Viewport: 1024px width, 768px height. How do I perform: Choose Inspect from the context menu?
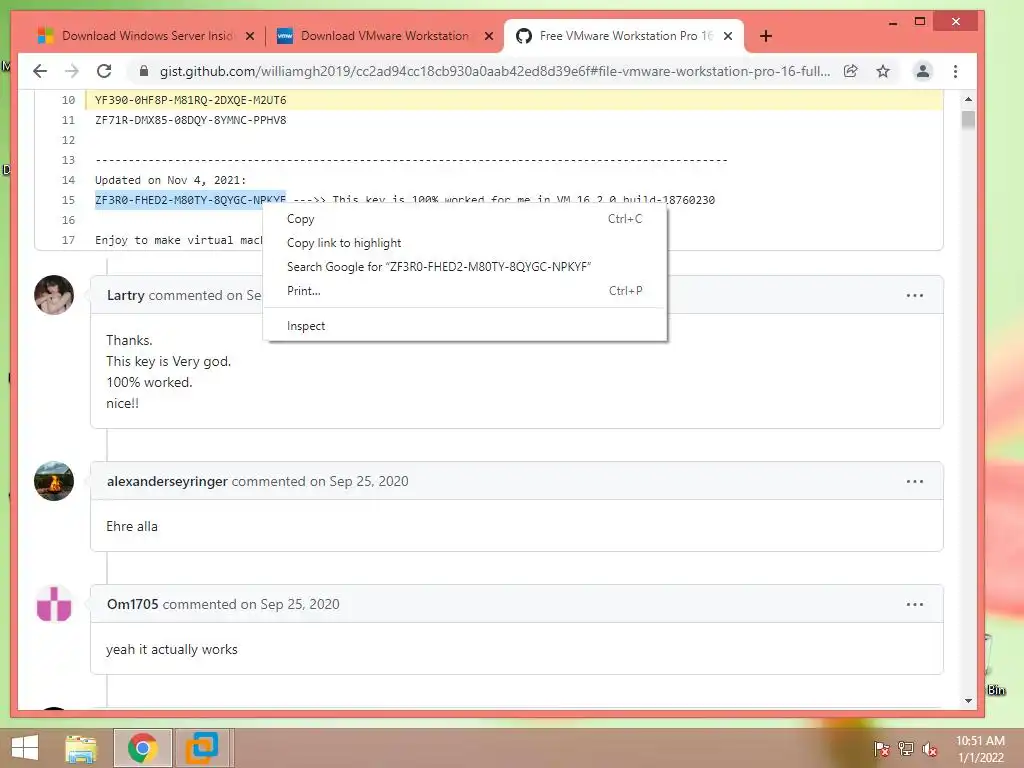click(464, 326)
